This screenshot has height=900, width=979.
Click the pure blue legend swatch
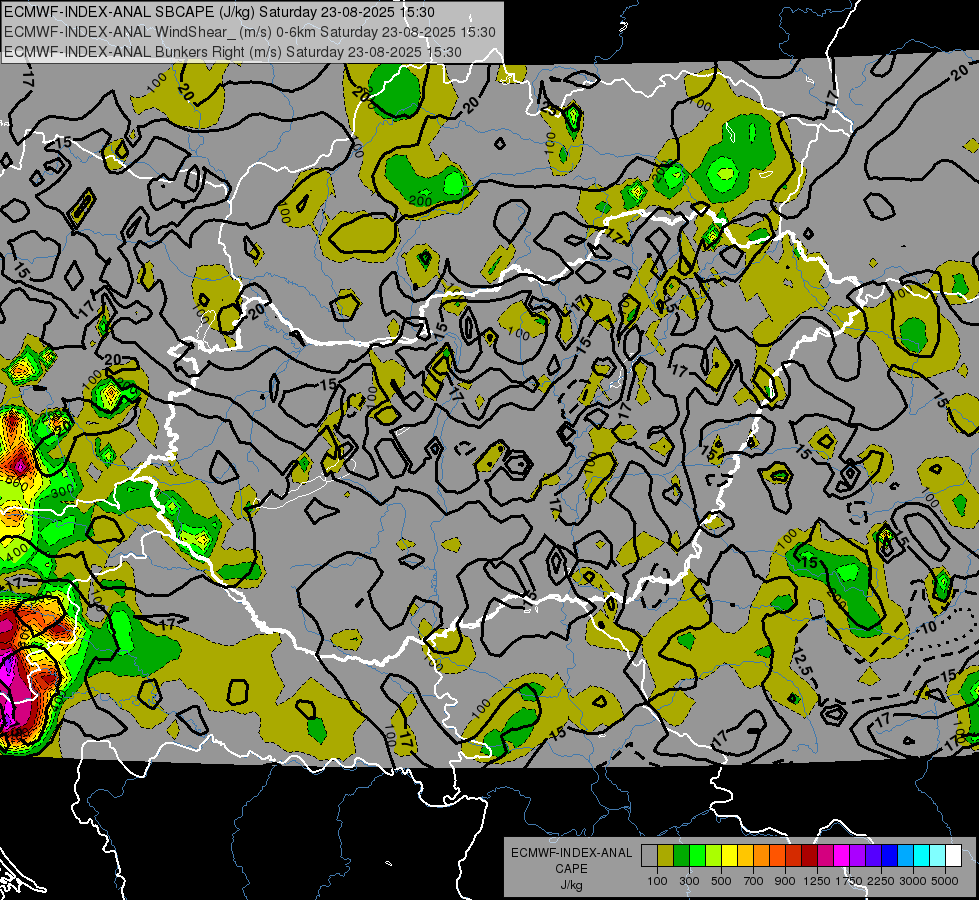(x=890, y=855)
